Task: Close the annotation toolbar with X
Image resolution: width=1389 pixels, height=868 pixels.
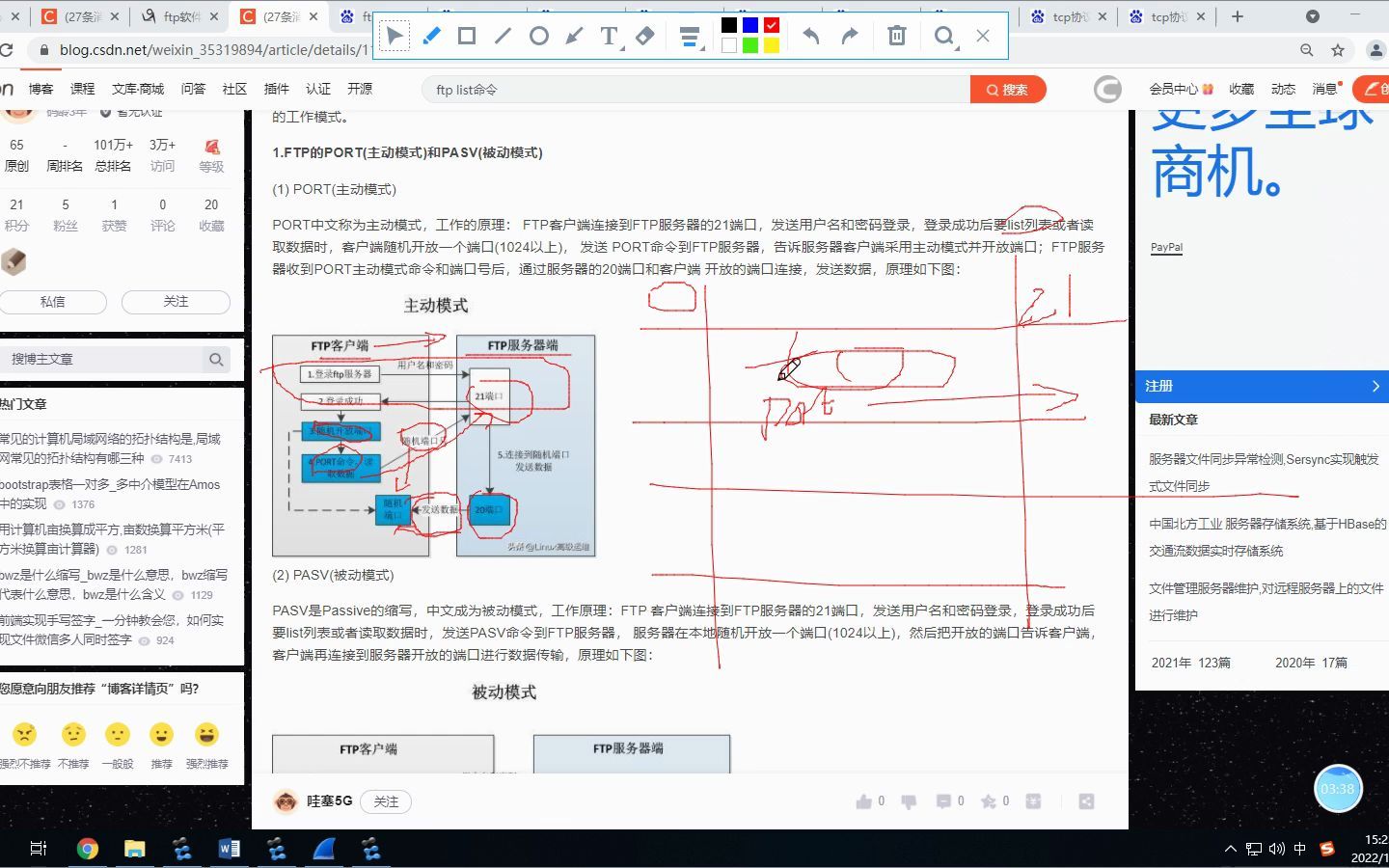Action: tap(983, 36)
